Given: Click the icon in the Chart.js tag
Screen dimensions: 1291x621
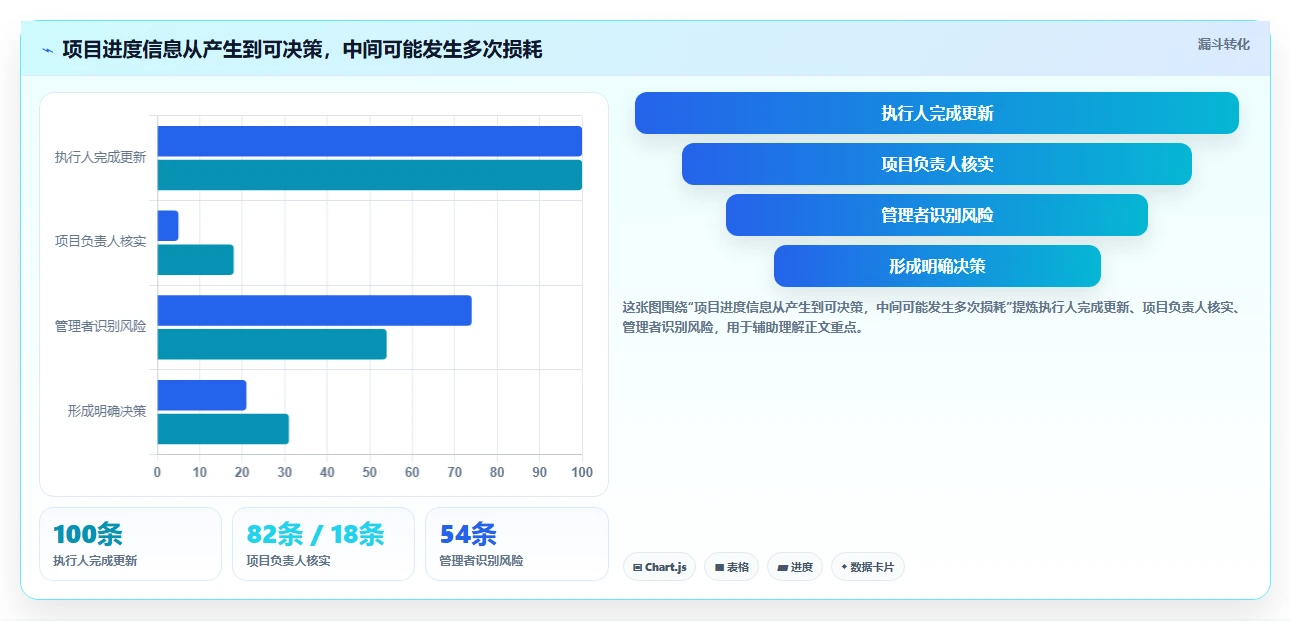Looking at the screenshot, I should (637, 567).
